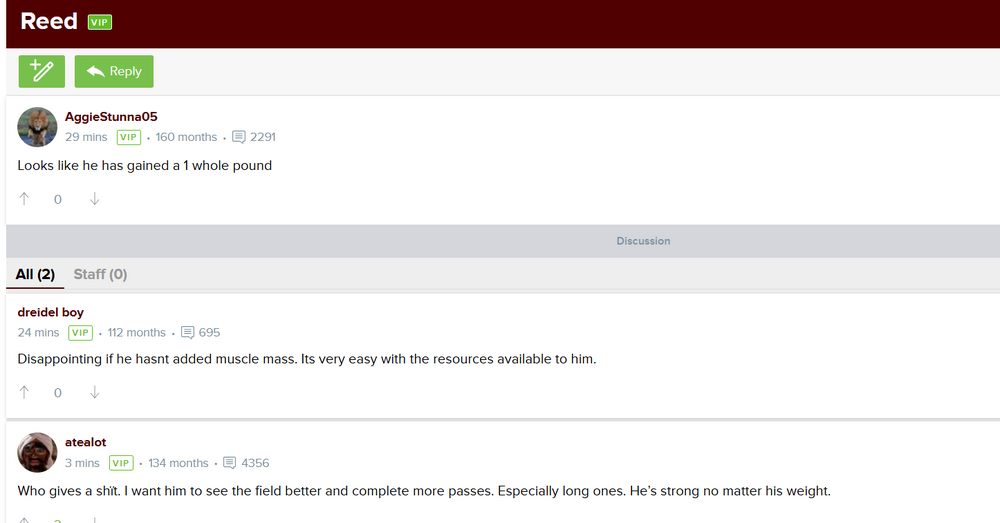Open atealot's username link
This screenshot has width=1000, height=523.
tap(86, 442)
